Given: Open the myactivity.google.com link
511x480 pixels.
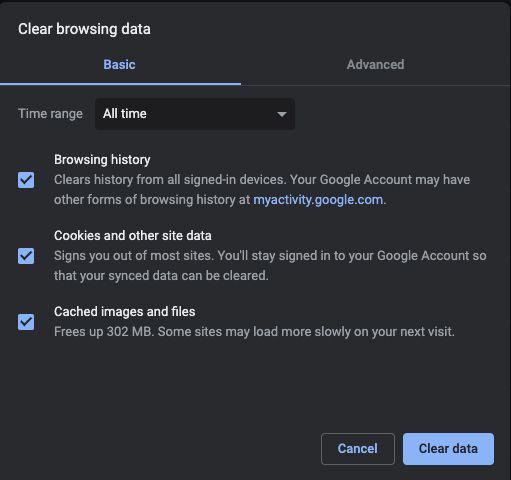Looking at the screenshot, I should pyautogui.click(x=318, y=200).
